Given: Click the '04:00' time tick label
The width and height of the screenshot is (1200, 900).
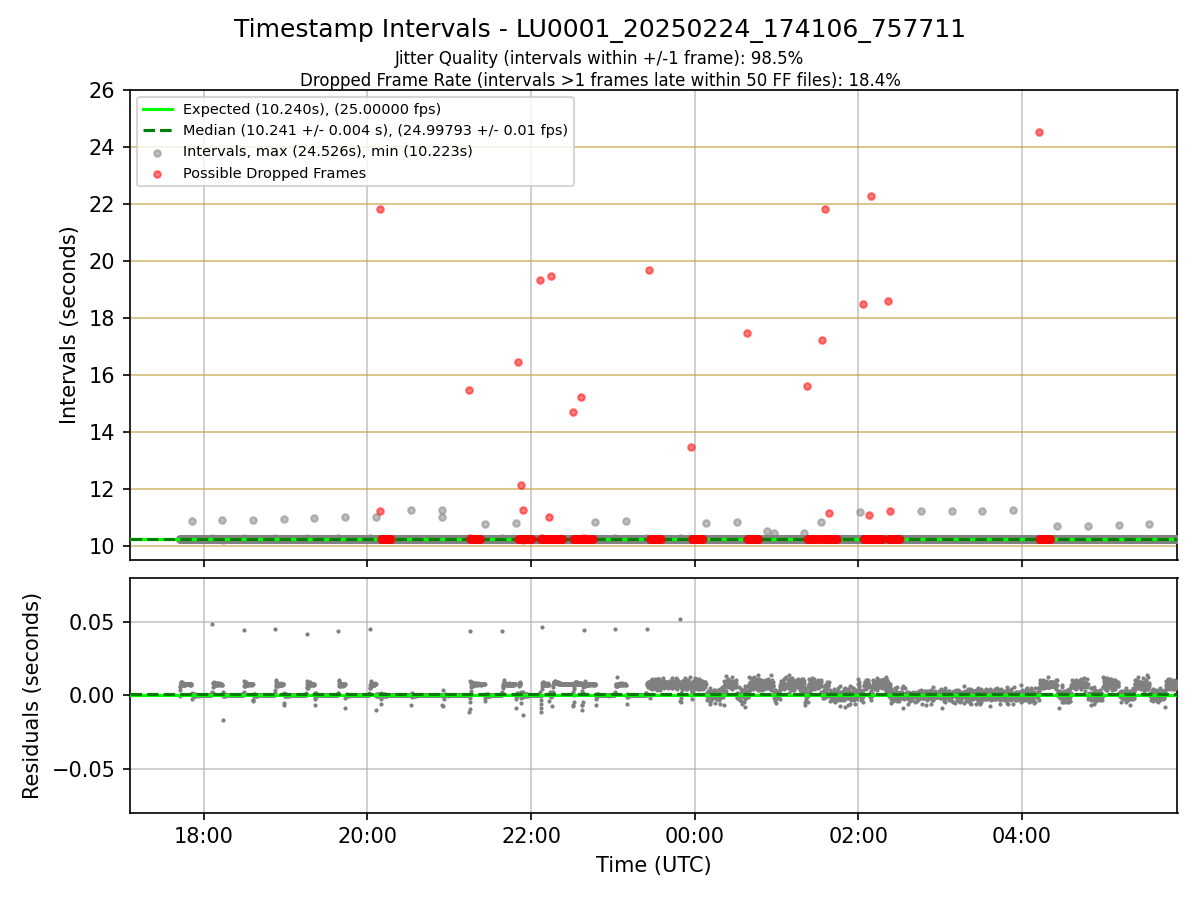Looking at the screenshot, I should 1021,834.
